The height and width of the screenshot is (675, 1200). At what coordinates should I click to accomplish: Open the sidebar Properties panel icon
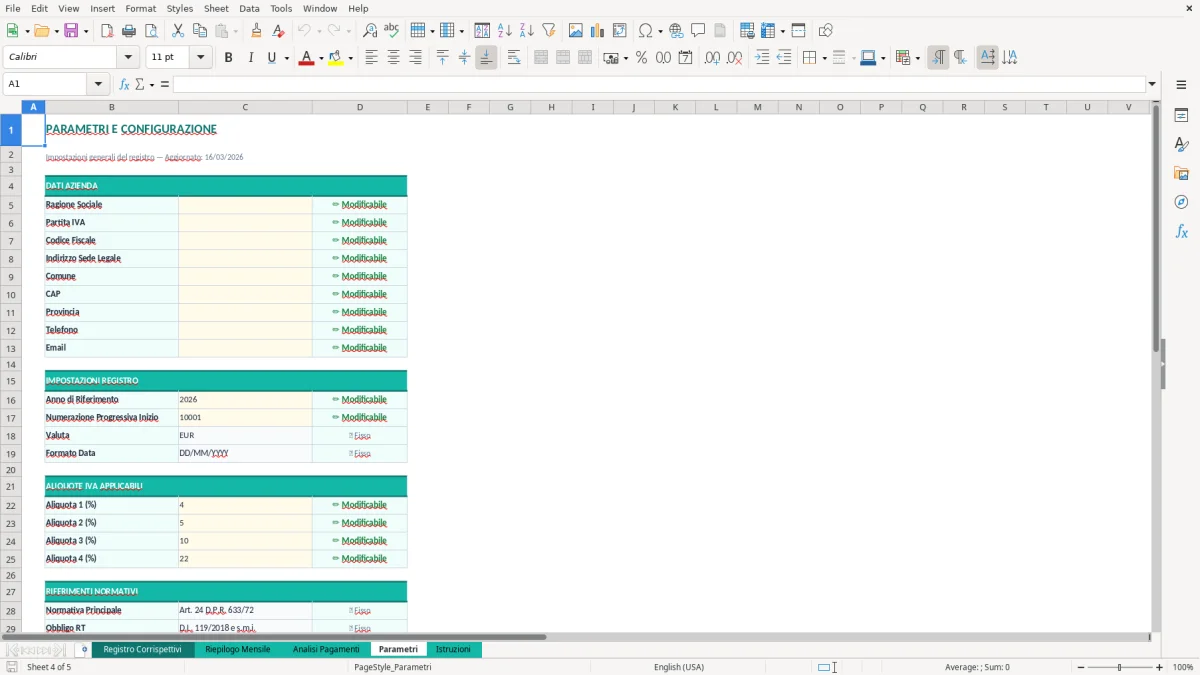pos(1181,116)
